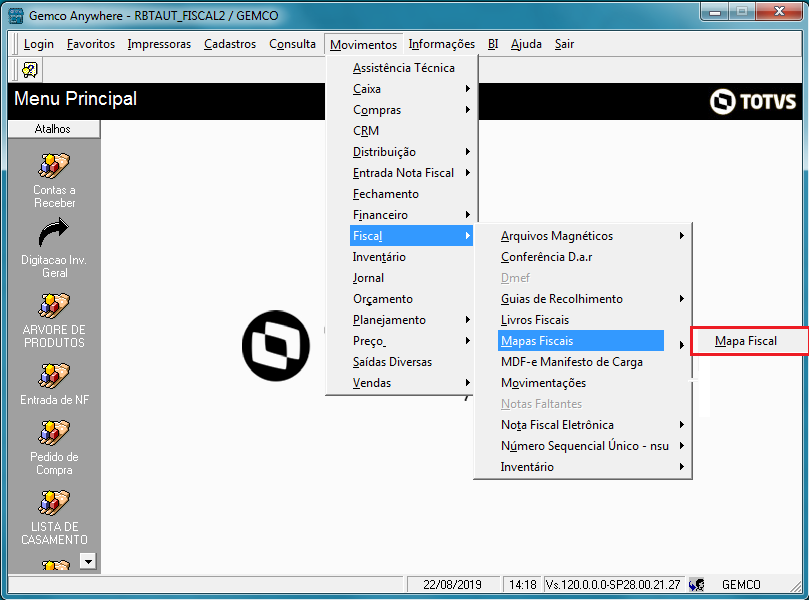
Task: Expand Número Sequencial Único - nsu submenu
Action: (x=593, y=446)
